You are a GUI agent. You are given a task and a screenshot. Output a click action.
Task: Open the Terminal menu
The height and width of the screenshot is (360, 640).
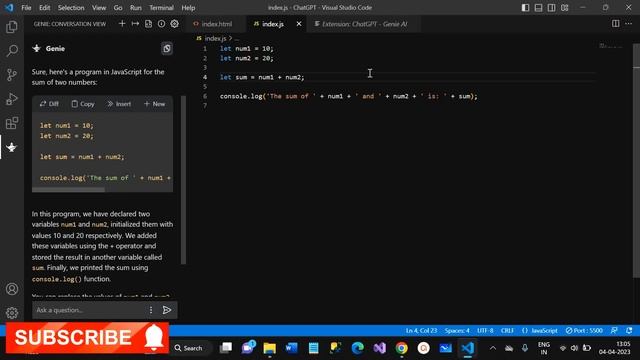point(161,8)
